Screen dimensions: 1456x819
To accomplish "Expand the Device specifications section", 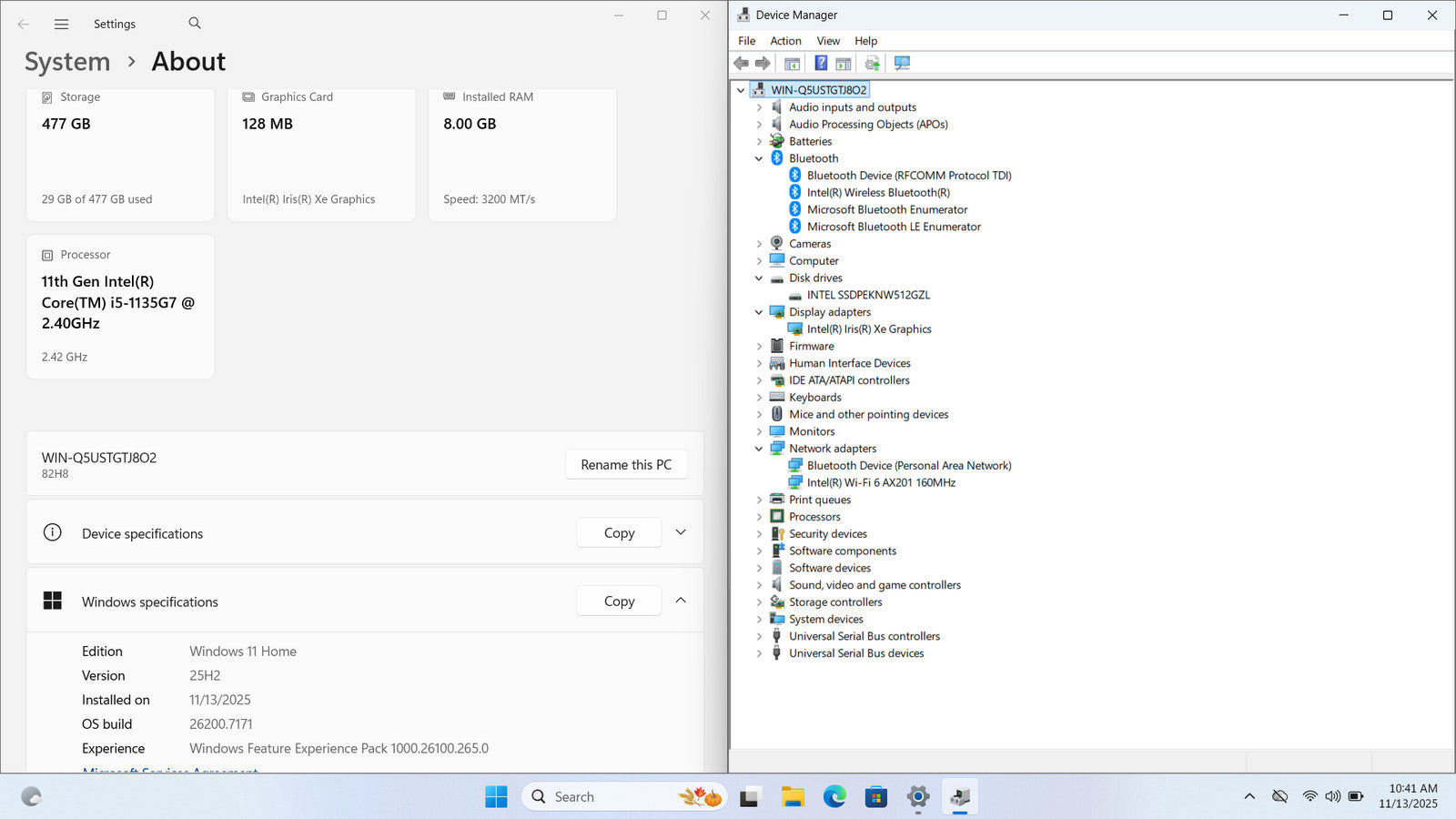I will coord(681,532).
